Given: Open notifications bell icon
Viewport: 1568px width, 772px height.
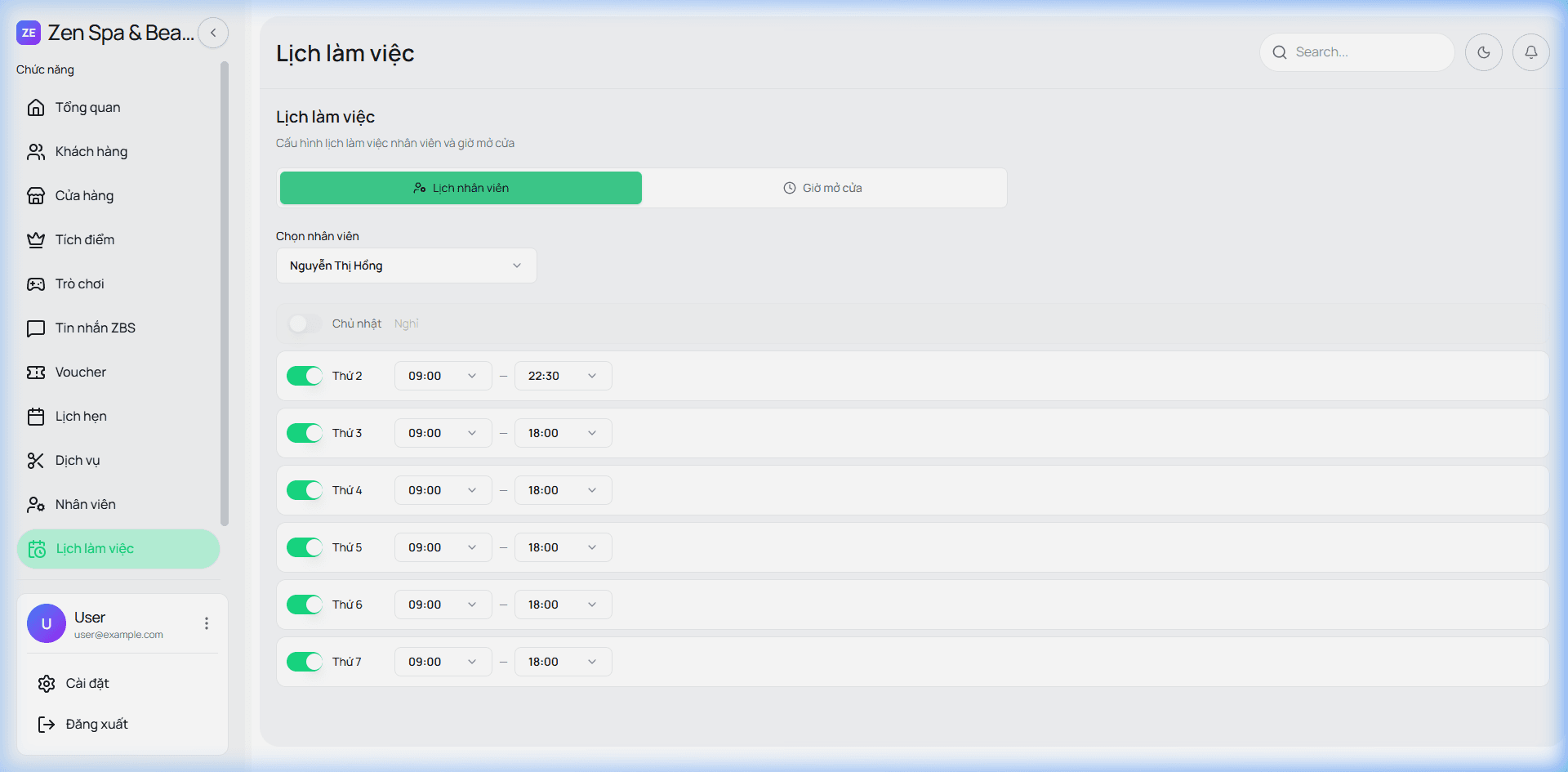Looking at the screenshot, I should (1530, 52).
